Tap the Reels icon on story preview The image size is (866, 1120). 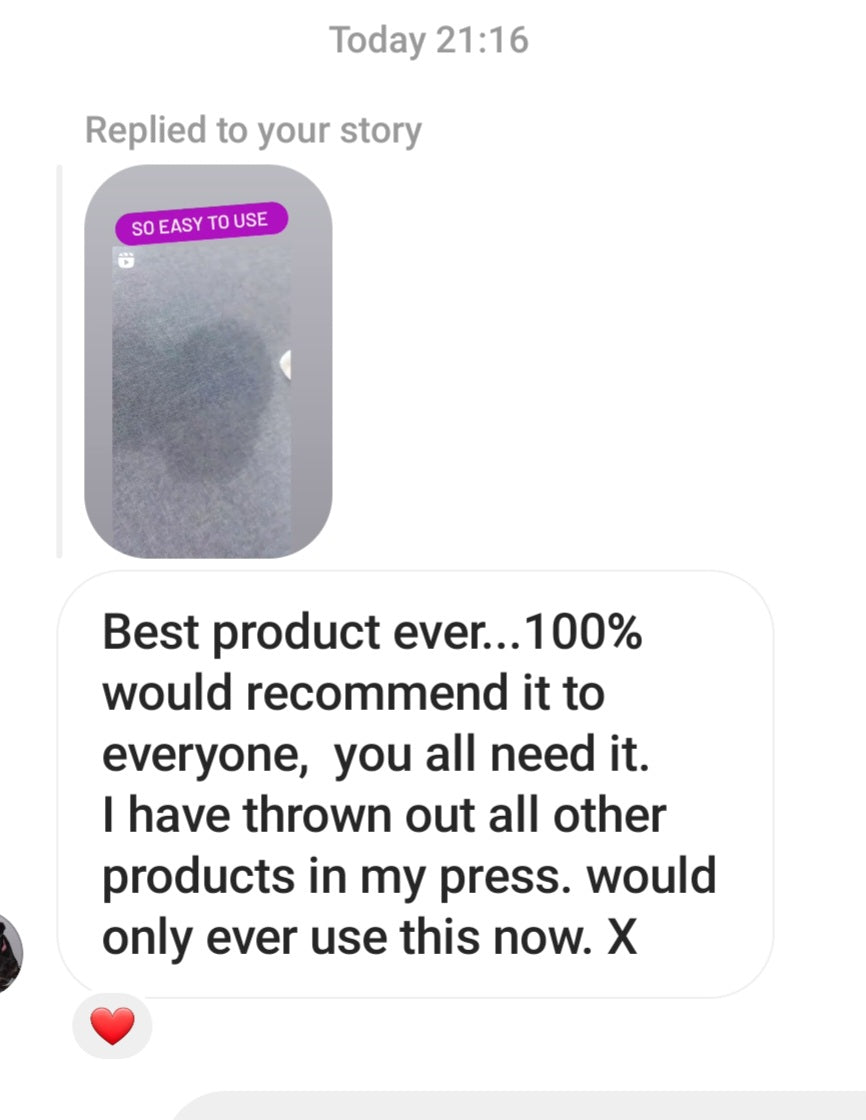tap(126, 259)
